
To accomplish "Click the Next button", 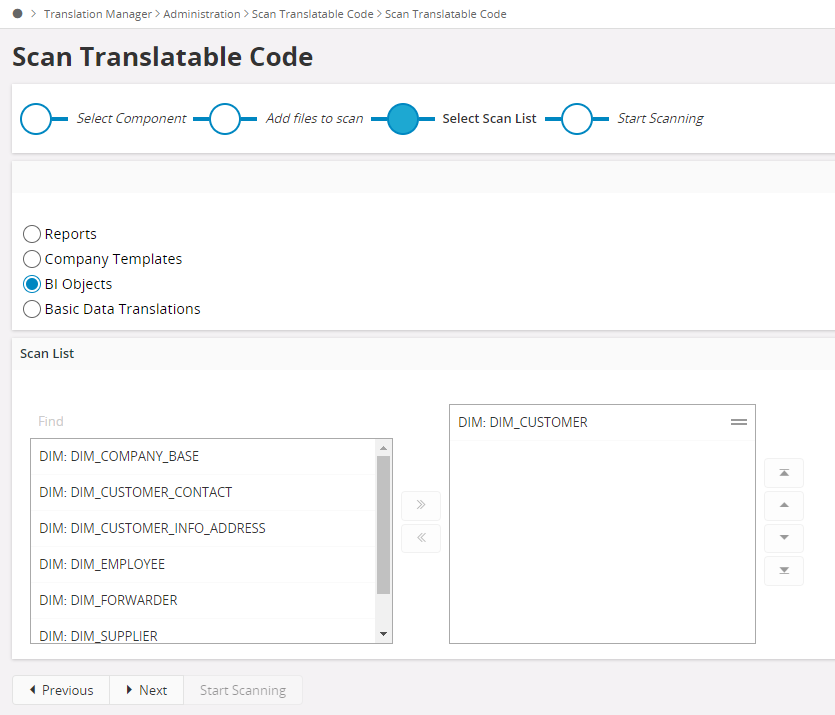I will (x=146, y=690).
